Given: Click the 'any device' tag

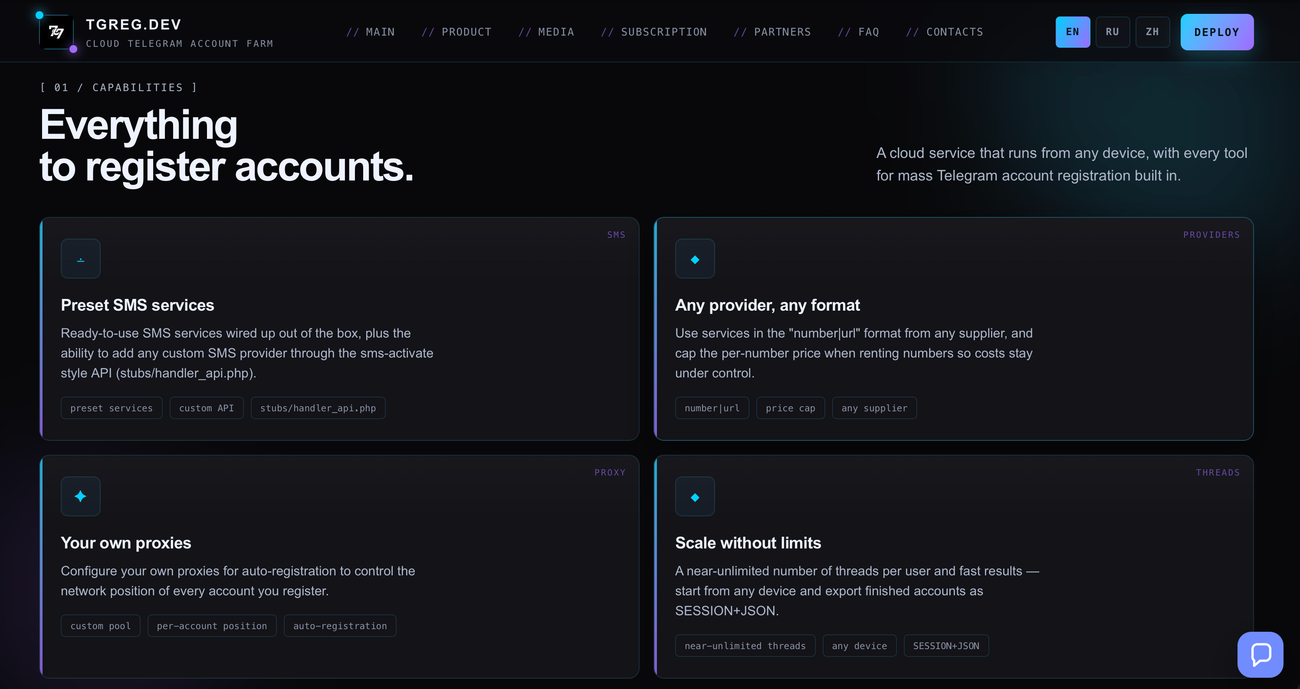Looking at the screenshot, I should pyautogui.click(x=860, y=646).
